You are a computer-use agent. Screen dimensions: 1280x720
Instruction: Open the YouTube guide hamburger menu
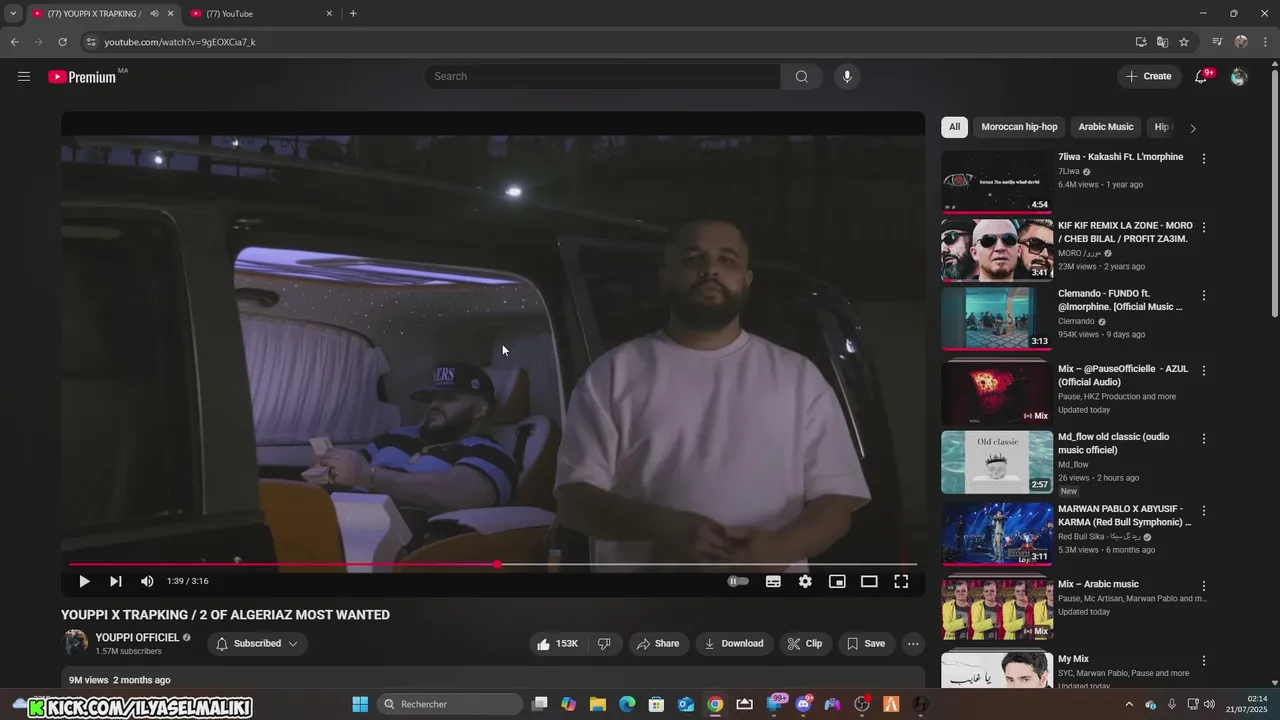pyautogui.click(x=24, y=76)
